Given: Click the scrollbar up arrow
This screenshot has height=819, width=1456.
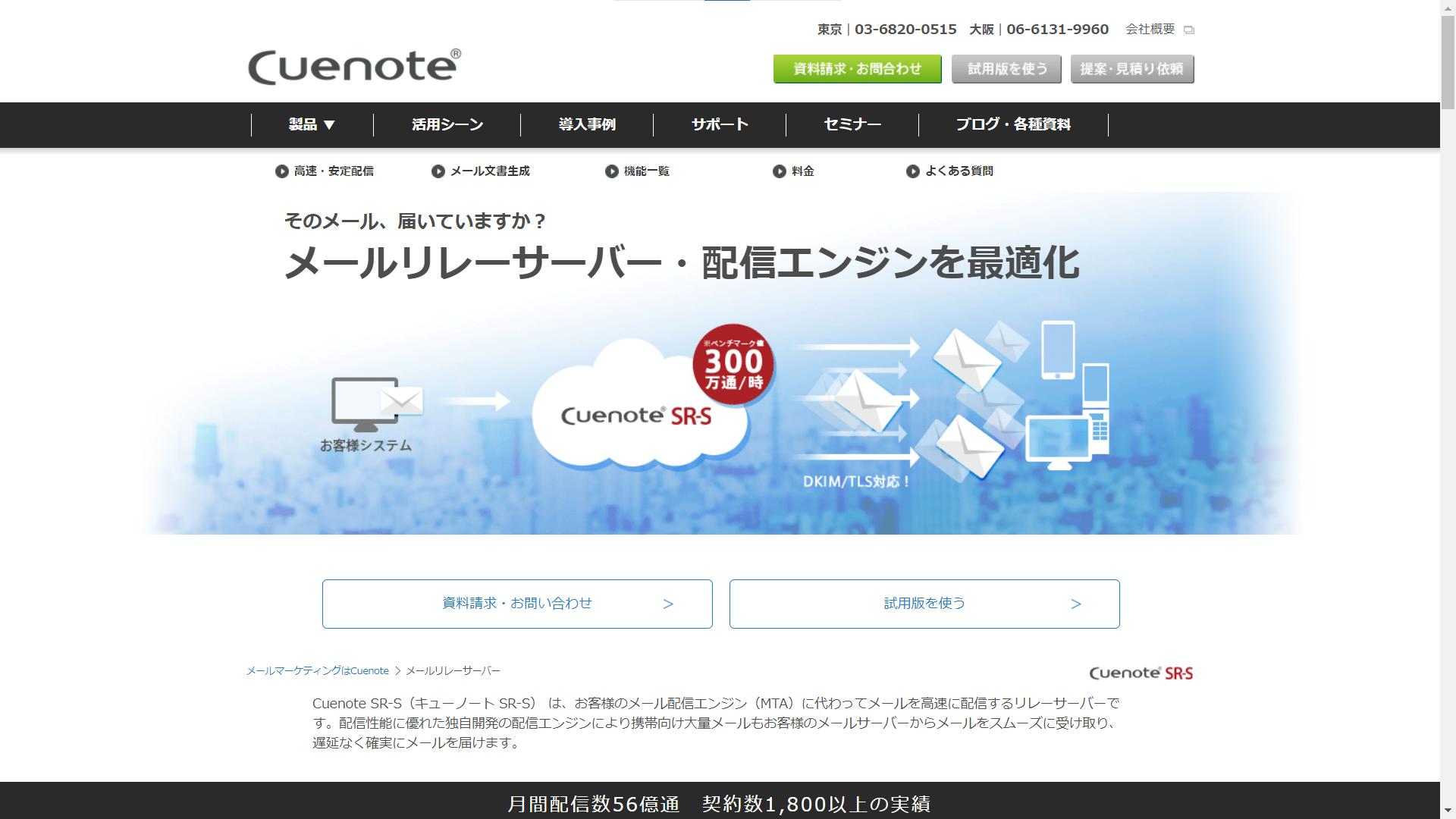Looking at the screenshot, I should coord(1448,7).
